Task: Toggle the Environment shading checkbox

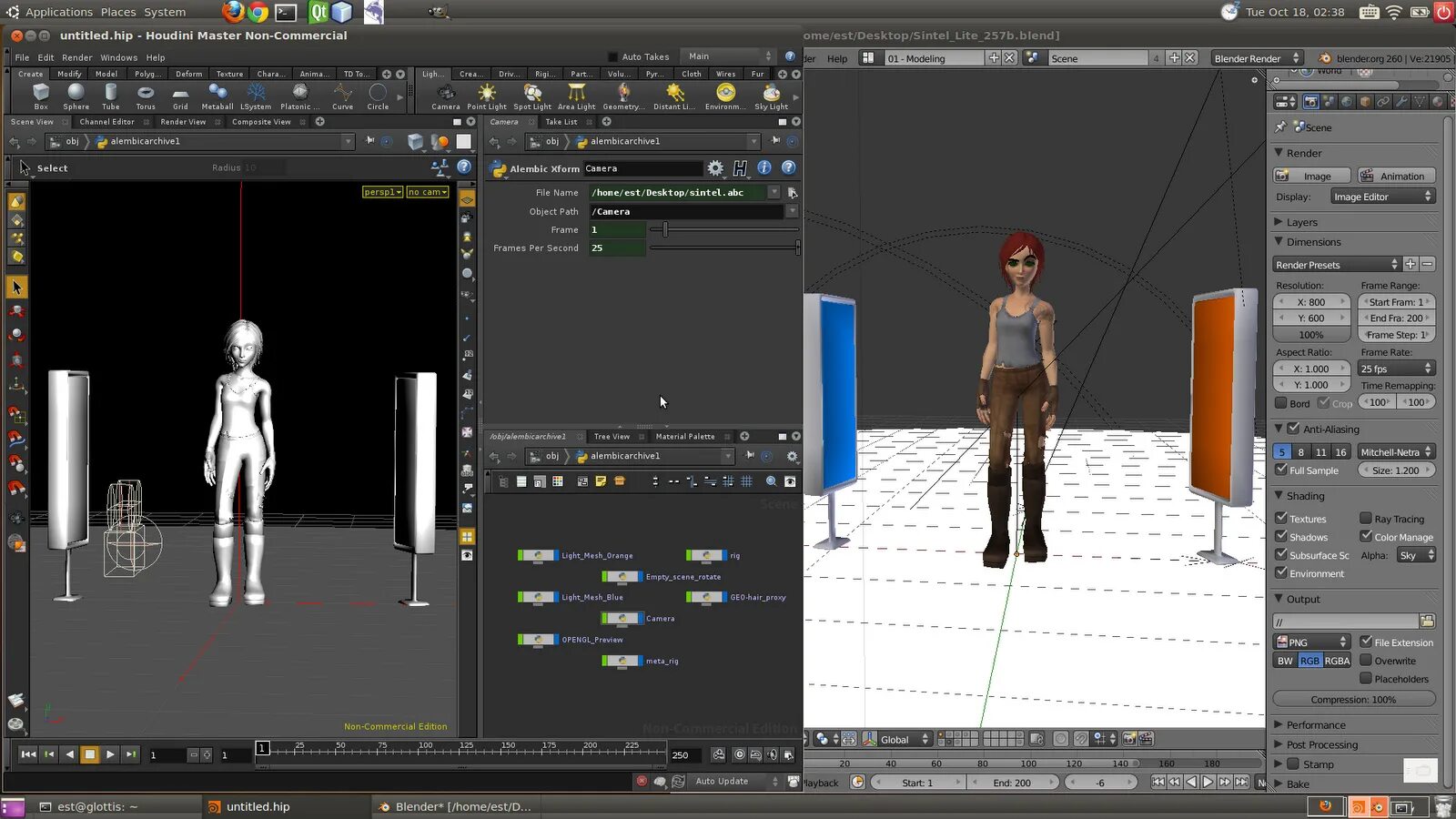Action: 1281,573
